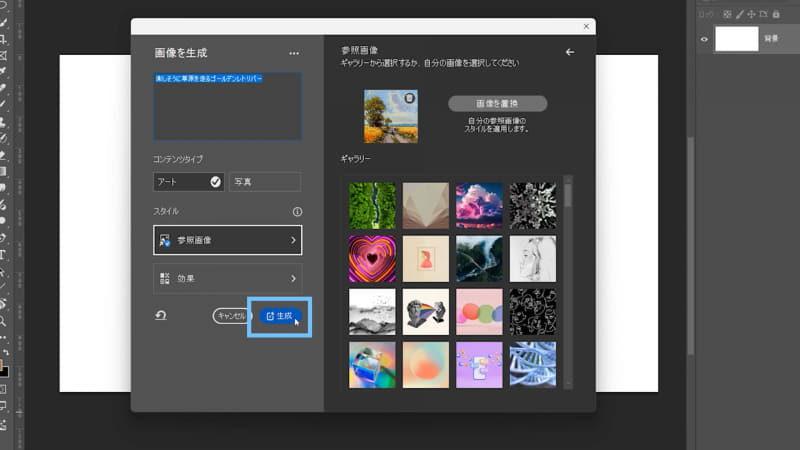Image resolution: width=800 pixels, height=450 pixels.
Task: Click the selected landscape painting reference thumbnail
Action: pos(391,116)
